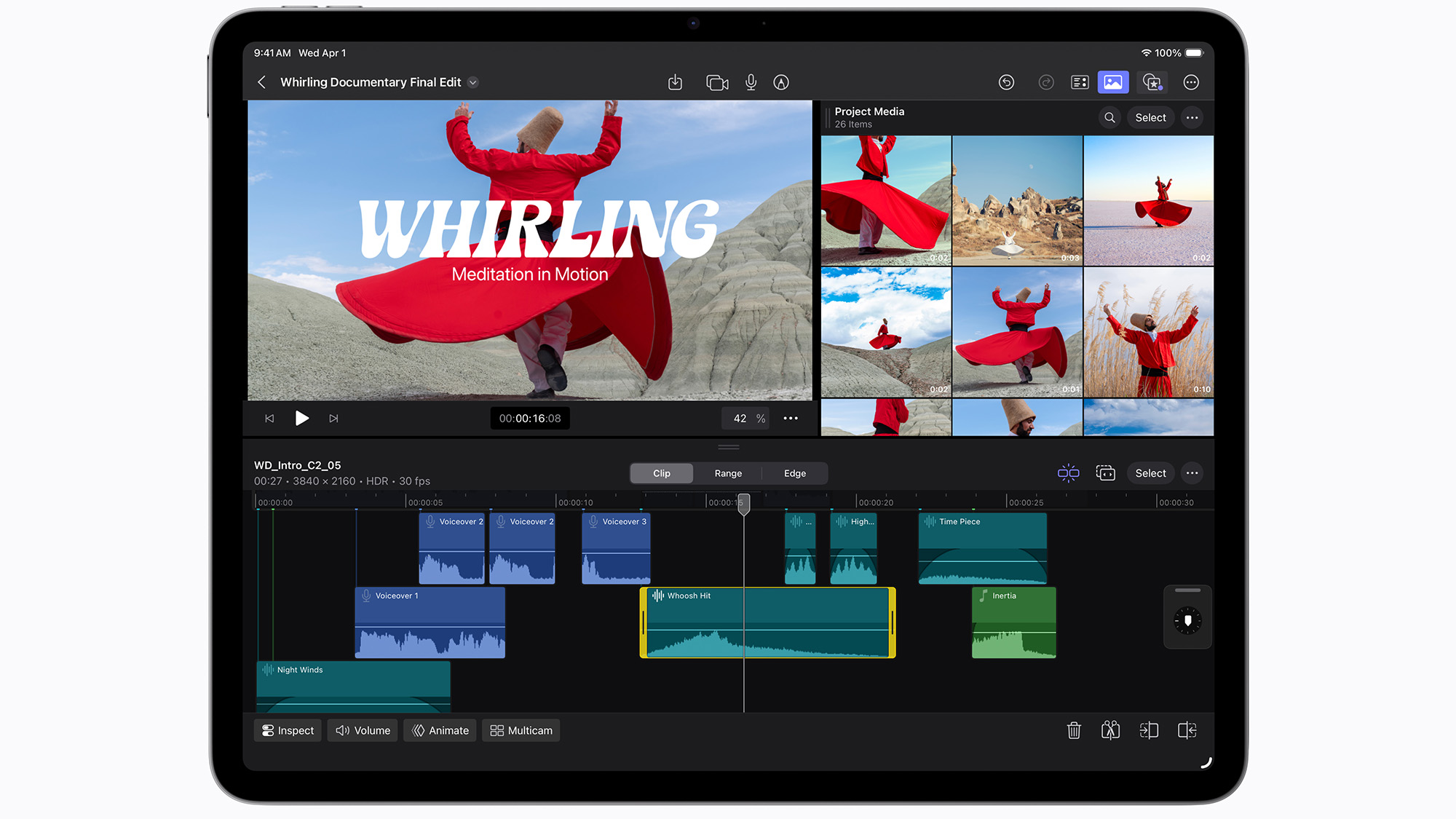Expand the project title dropdown chevron

coord(473,82)
